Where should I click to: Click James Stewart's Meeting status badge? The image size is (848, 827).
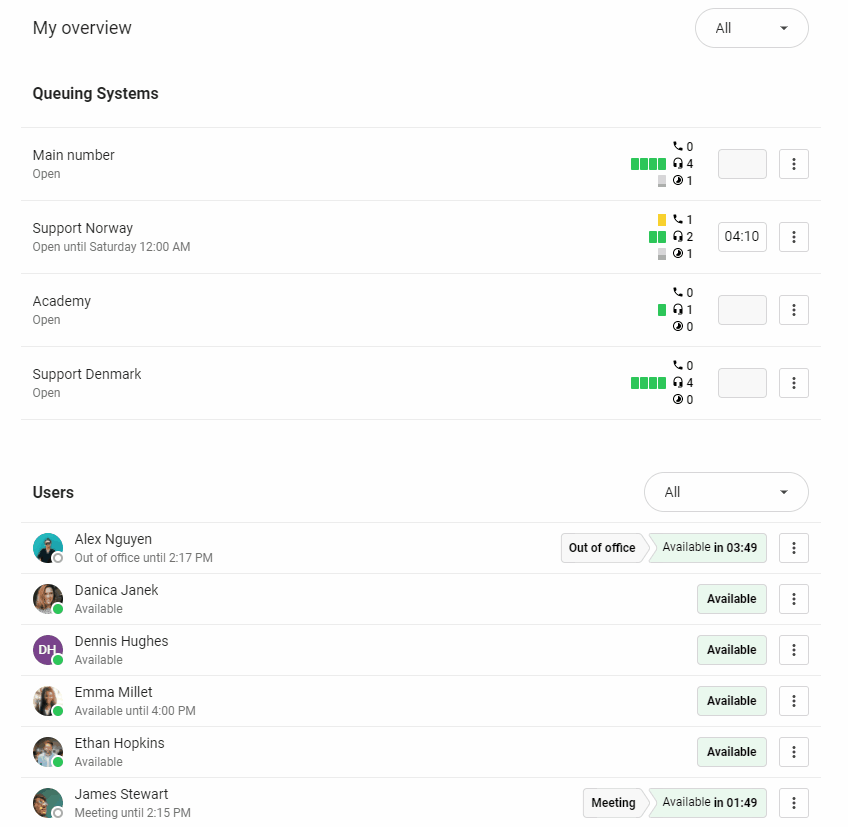click(x=613, y=803)
